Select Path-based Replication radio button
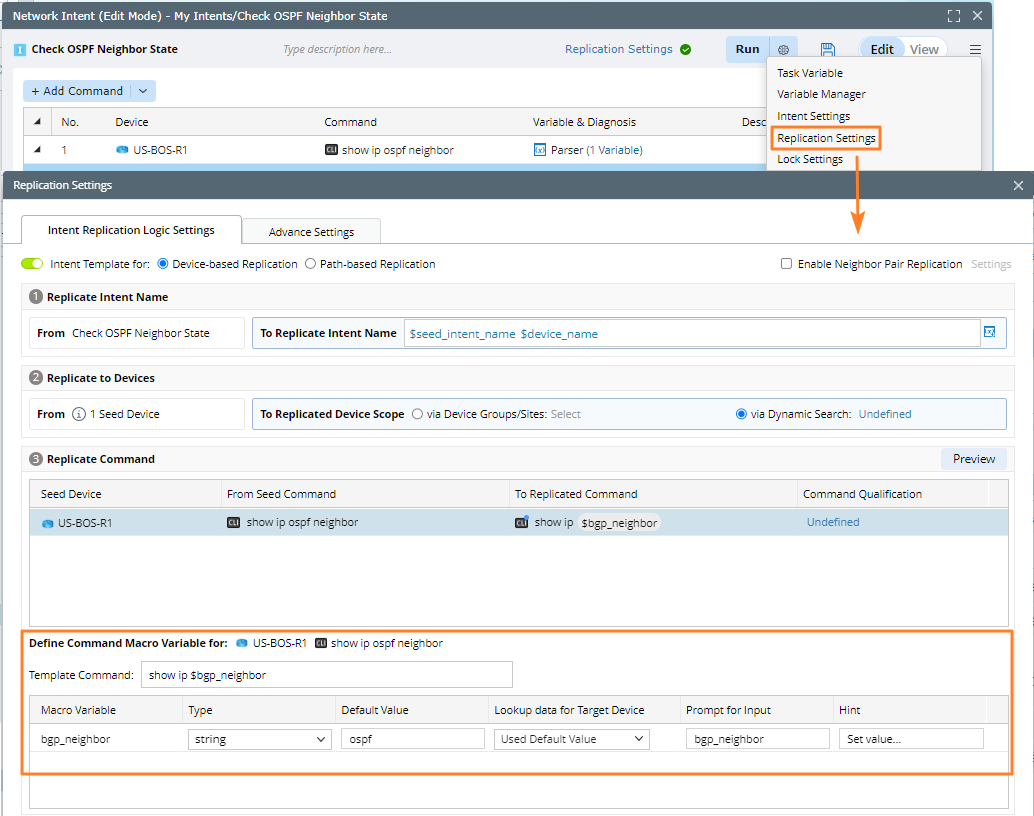Screen dimensions: 1034x816 click(x=310, y=264)
